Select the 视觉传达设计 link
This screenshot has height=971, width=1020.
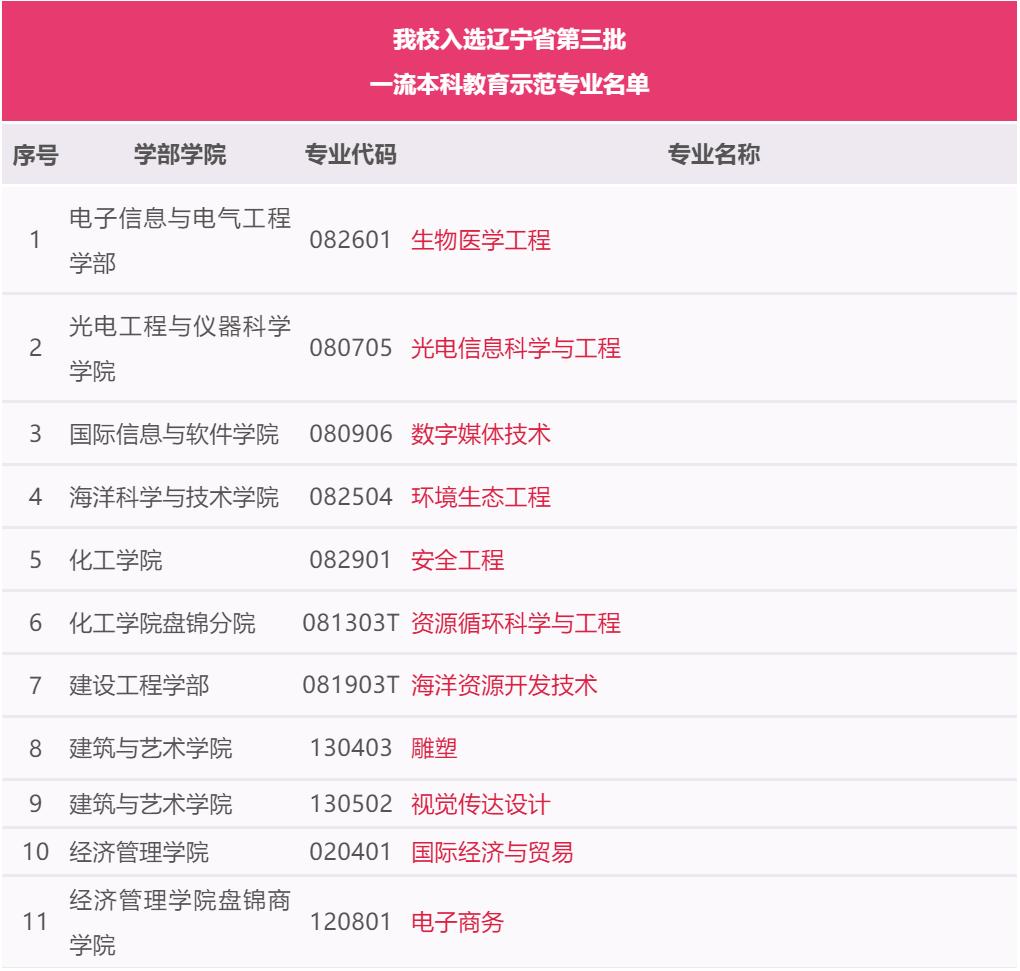tap(481, 805)
